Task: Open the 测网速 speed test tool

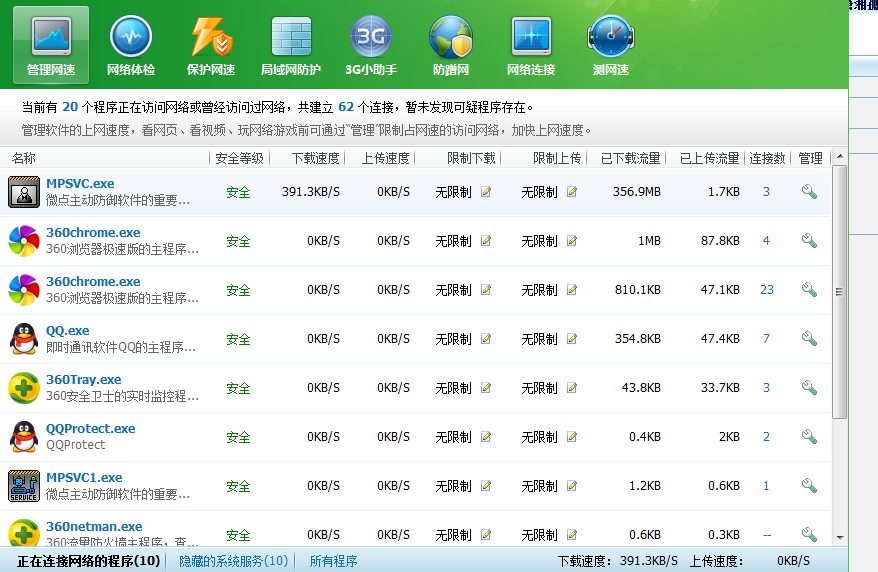Action: (x=611, y=45)
